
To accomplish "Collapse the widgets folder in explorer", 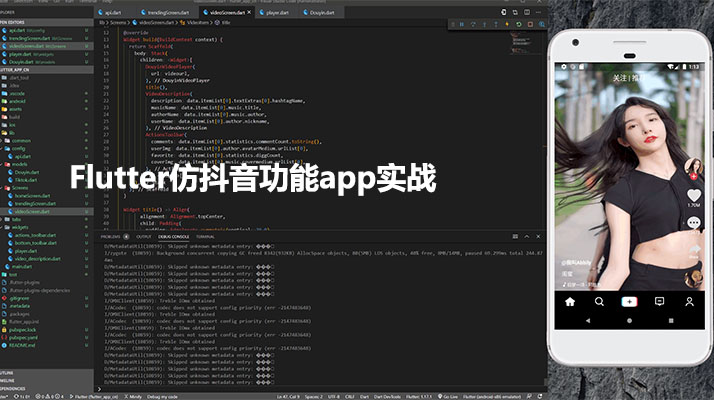I will (46, 227).
